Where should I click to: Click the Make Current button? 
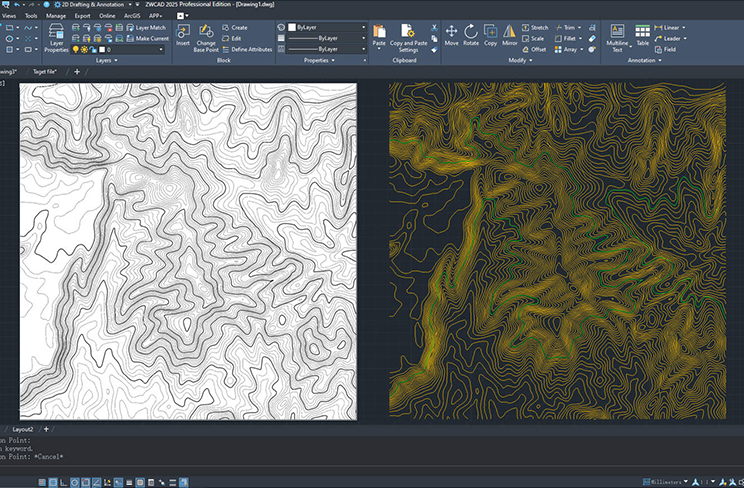click(146, 38)
